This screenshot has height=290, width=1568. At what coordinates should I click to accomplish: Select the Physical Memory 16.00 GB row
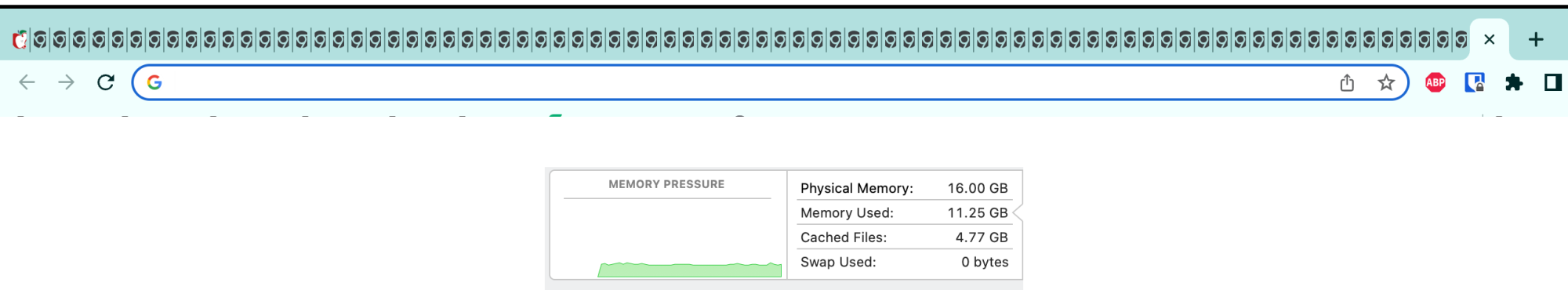tap(904, 188)
